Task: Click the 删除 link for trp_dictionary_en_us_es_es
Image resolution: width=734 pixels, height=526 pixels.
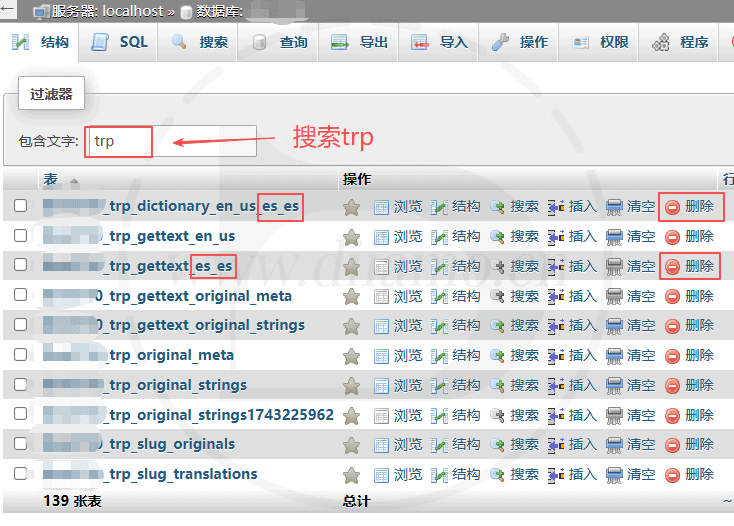Action: point(699,207)
